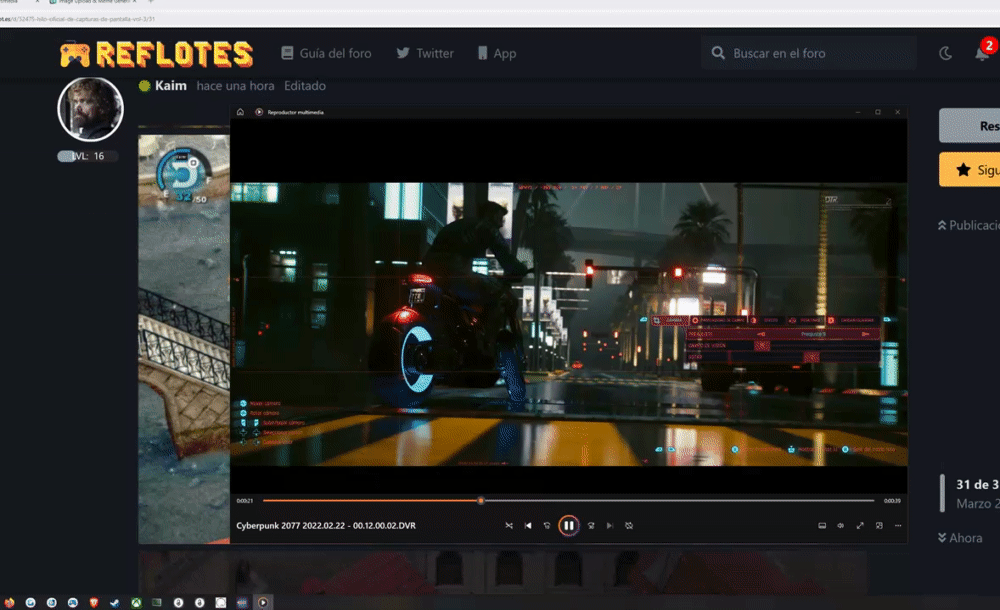1000x610 pixels.
Task: Open the media player volume control
Action: (x=841, y=526)
